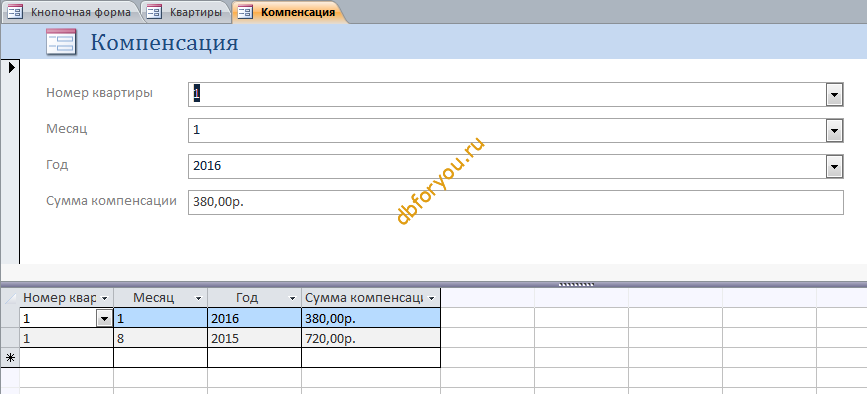Viewport: 867px width, 394px height.
Task: Click datasheet cell 720,00р.
Action: click(371, 338)
